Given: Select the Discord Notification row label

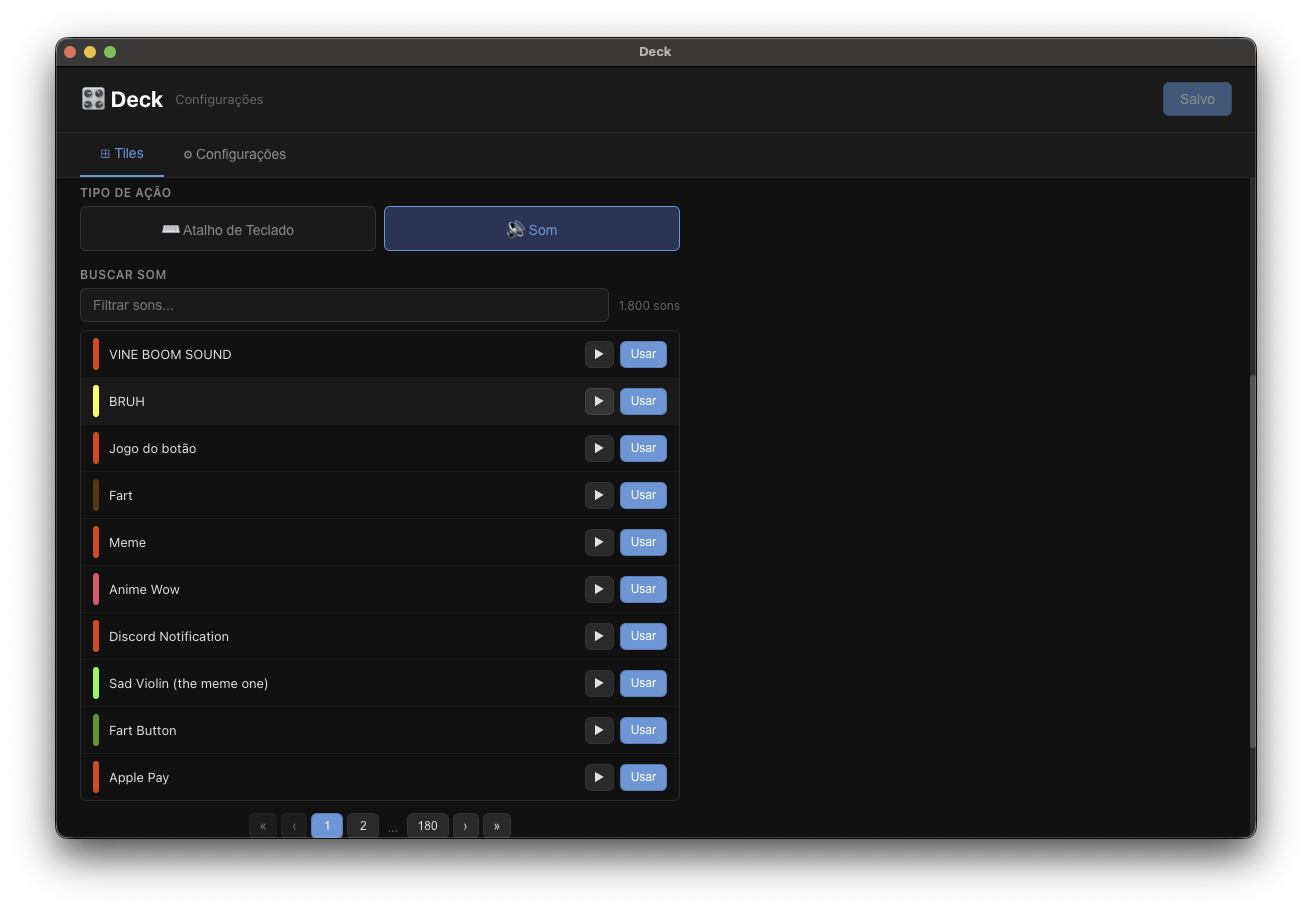Looking at the screenshot, I should [x=169, y=636].
